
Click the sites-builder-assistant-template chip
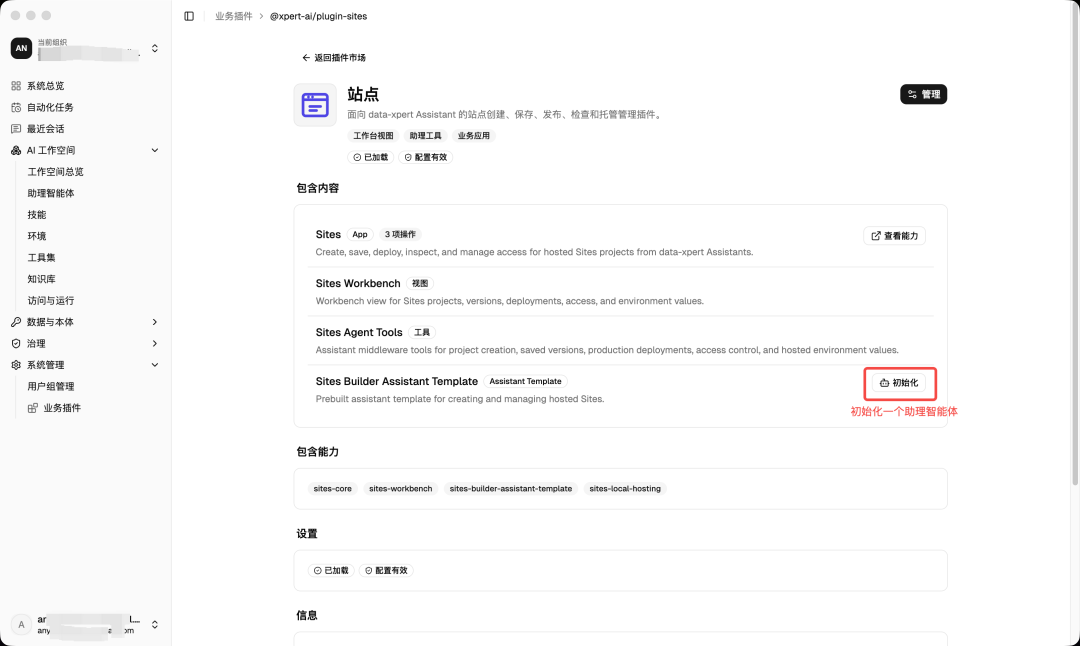511,488
